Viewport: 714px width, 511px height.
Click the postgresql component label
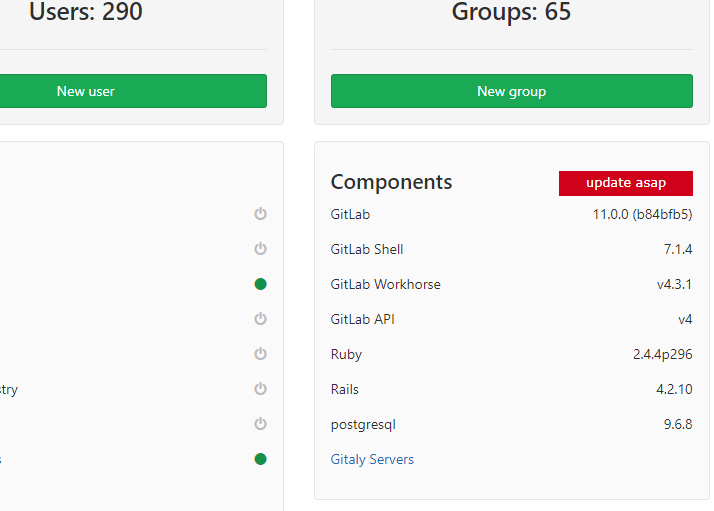(x=363, y=424)
